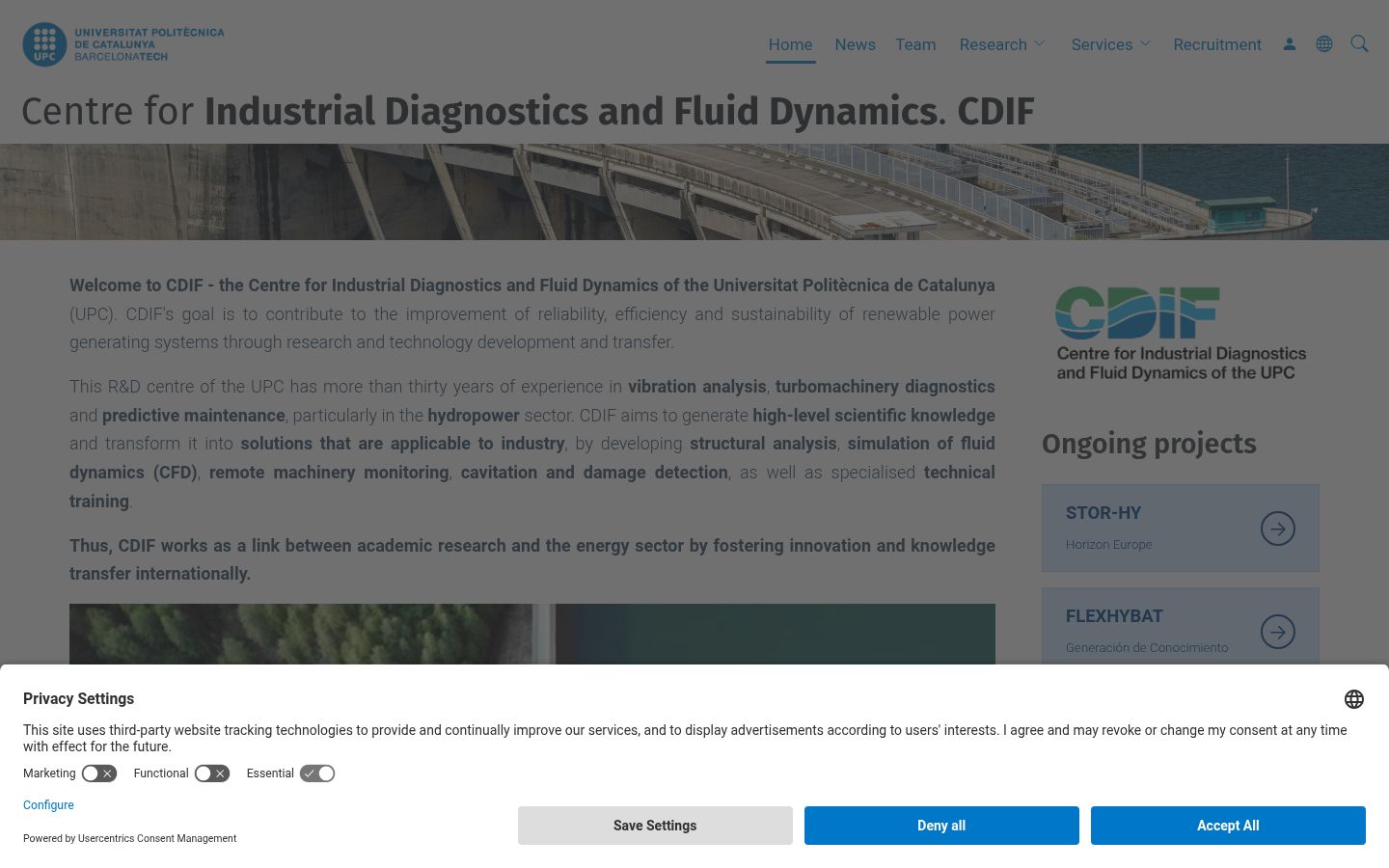Open the user login icon
Screen dimensions: 1389x868
pyautogui.click(x=1290, y=44)
